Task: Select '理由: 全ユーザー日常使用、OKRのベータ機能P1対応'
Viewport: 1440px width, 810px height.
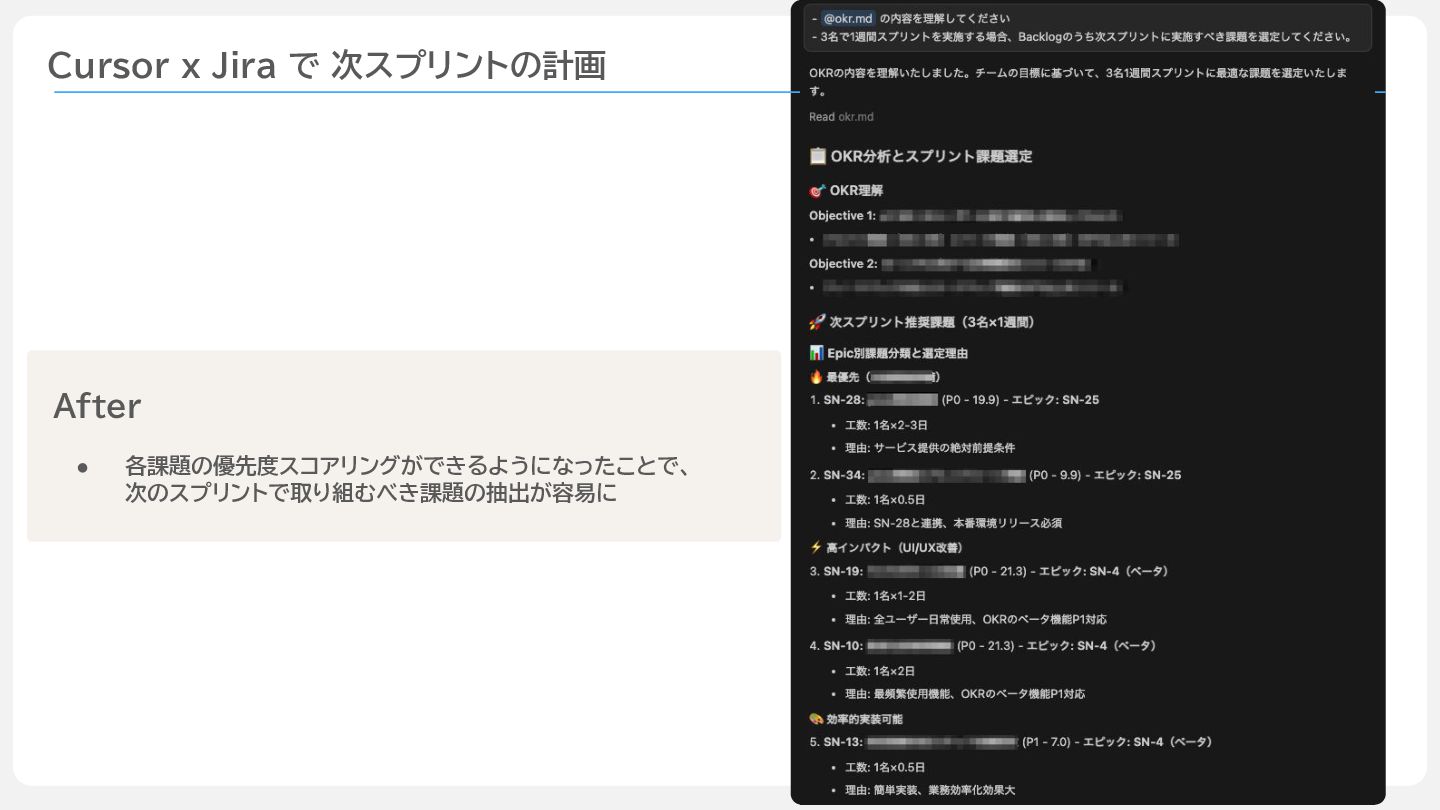Action: click(976, 619)
